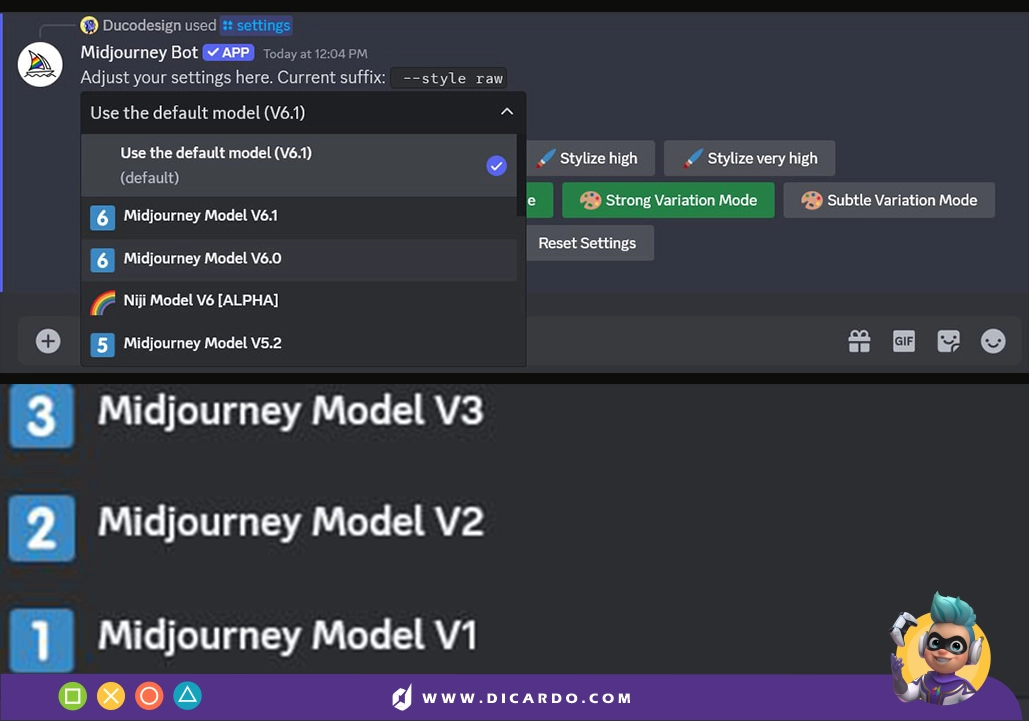Collapse the model dropdown chevron
The height and width of the screenshot is (721, 1029).
click(507, 112)
